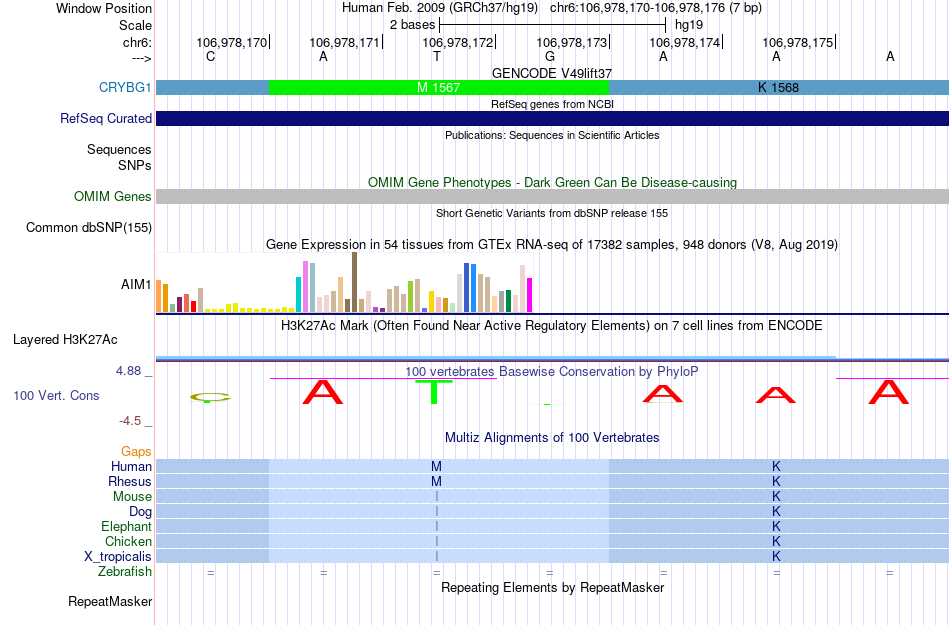This screenshot has width=950, height=625.
Task: Click the Gene Expression in 54 tissues title
Action: (552, 245)
